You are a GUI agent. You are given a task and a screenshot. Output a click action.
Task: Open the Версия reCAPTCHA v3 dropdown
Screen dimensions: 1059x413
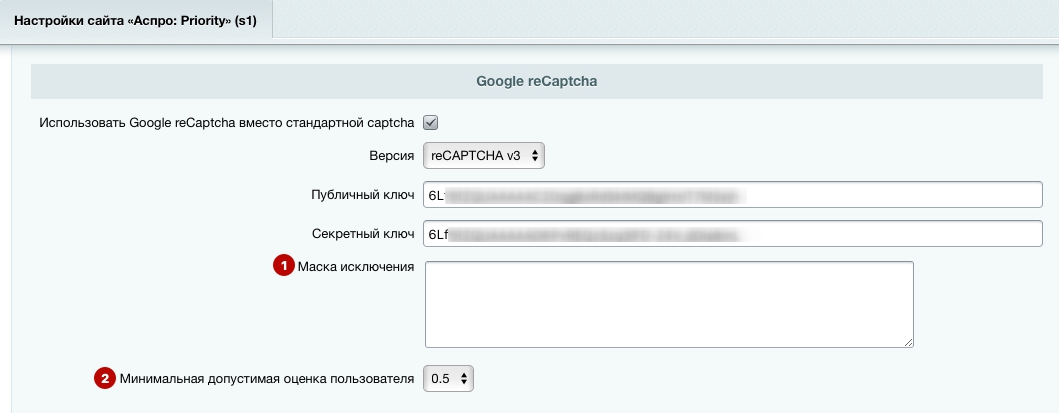click(x=484, y=155)
